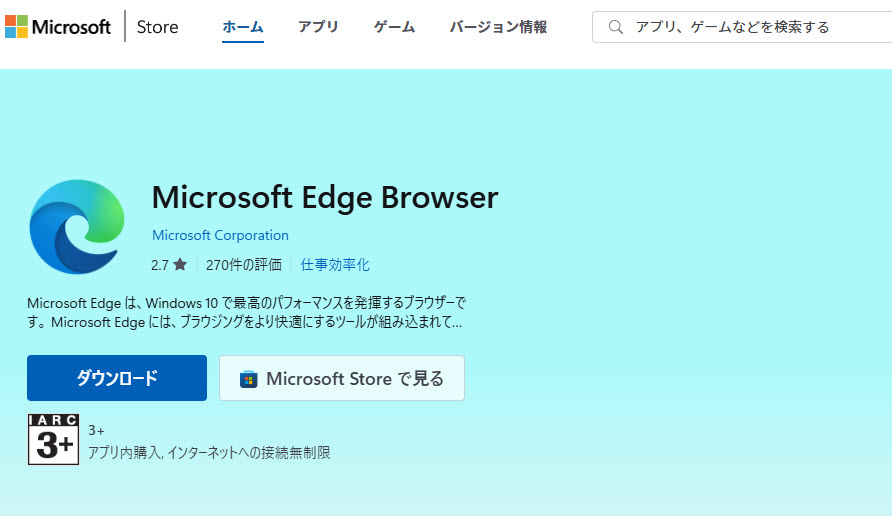Click the アプリ内購入 rating details text
892x516 pixels.
coord(208,452)
